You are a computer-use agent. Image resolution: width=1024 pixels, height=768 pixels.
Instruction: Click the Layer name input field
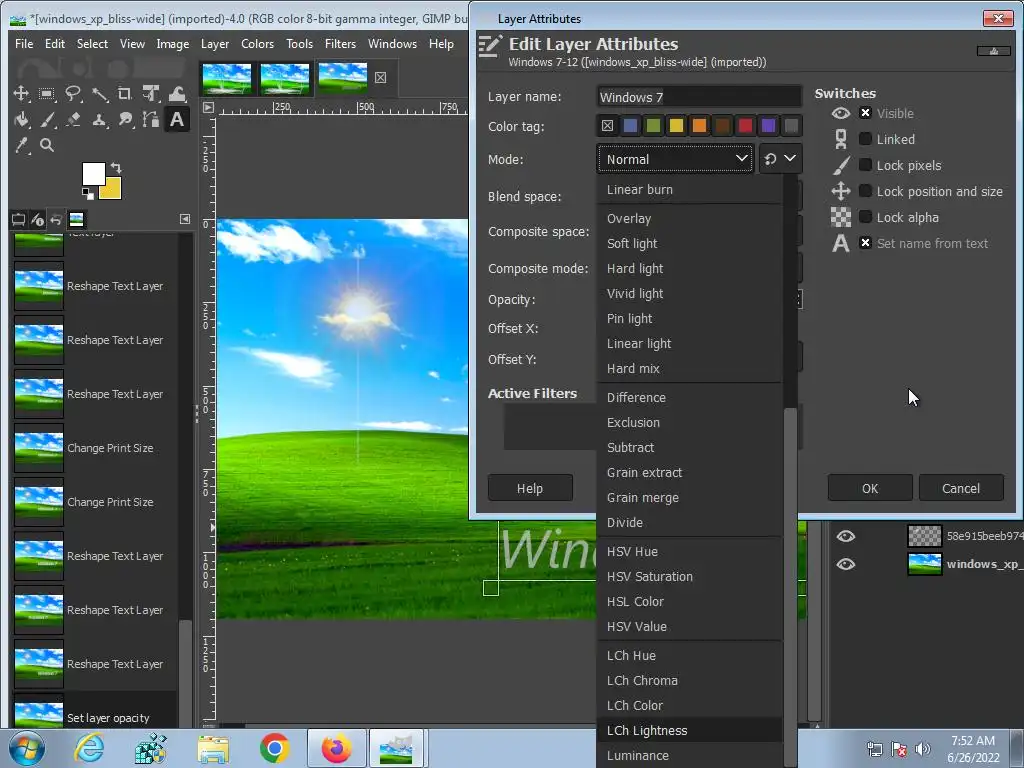click(x=699, y=97)
